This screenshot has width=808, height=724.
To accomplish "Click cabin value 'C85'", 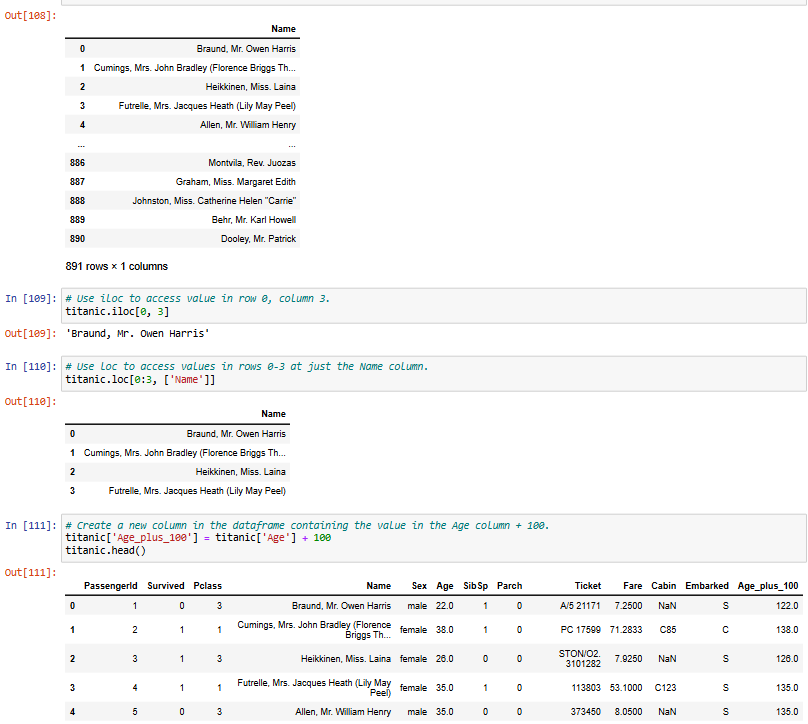I will tap(668, 630).
